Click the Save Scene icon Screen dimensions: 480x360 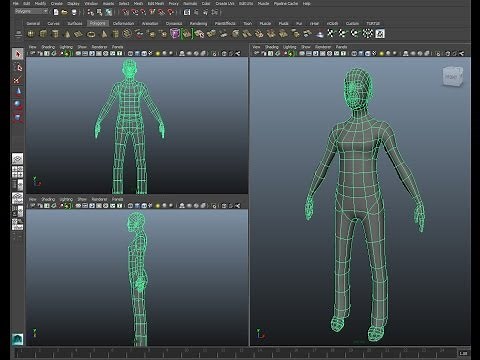click(x=74, y=12)
